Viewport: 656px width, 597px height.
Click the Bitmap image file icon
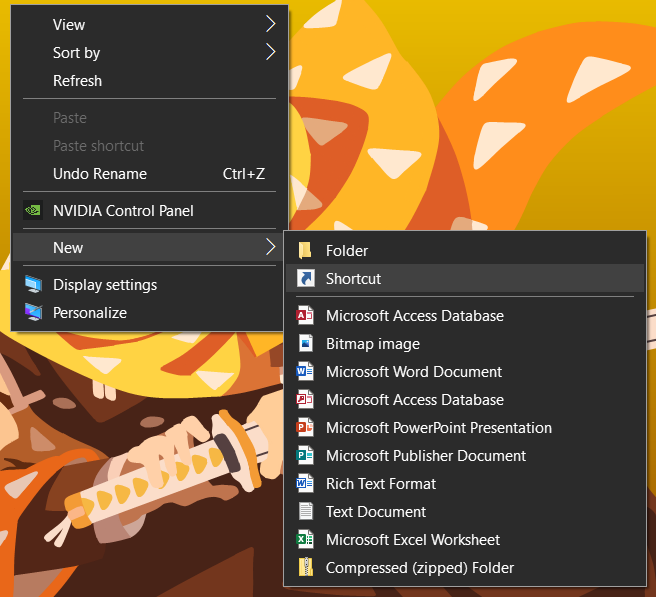[305, 343]
